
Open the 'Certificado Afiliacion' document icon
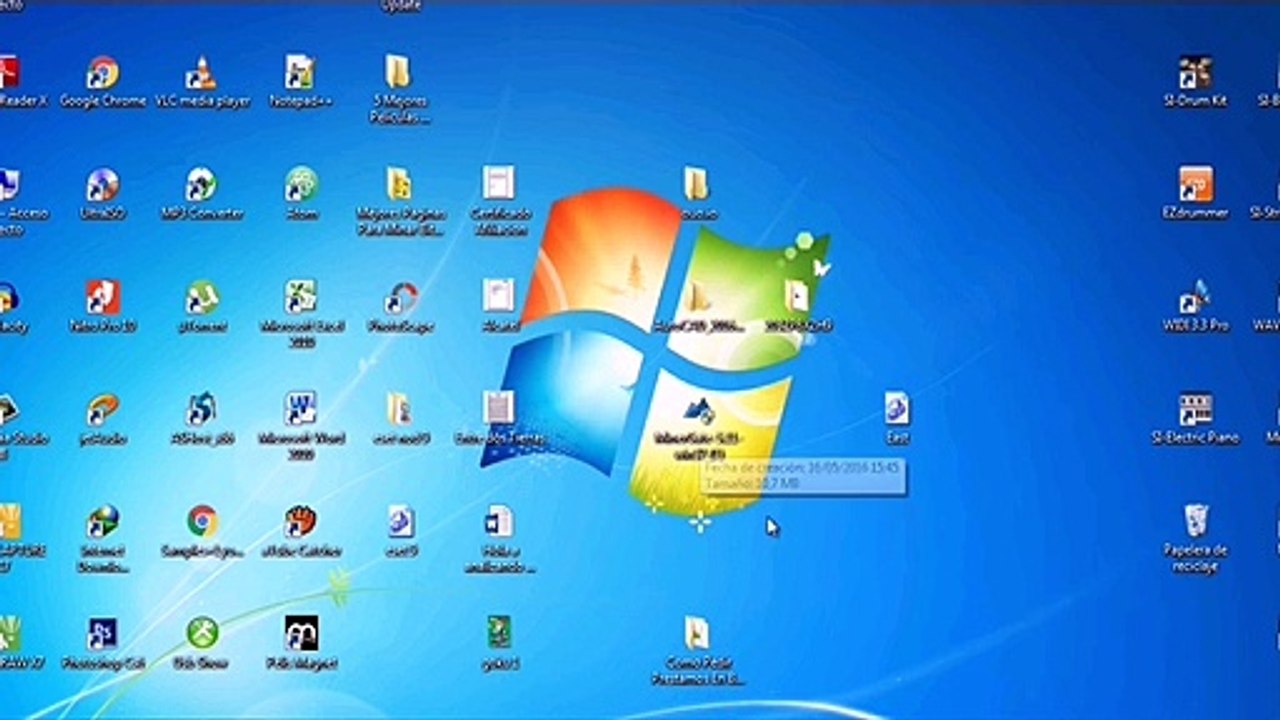click(x=498, y=184)
